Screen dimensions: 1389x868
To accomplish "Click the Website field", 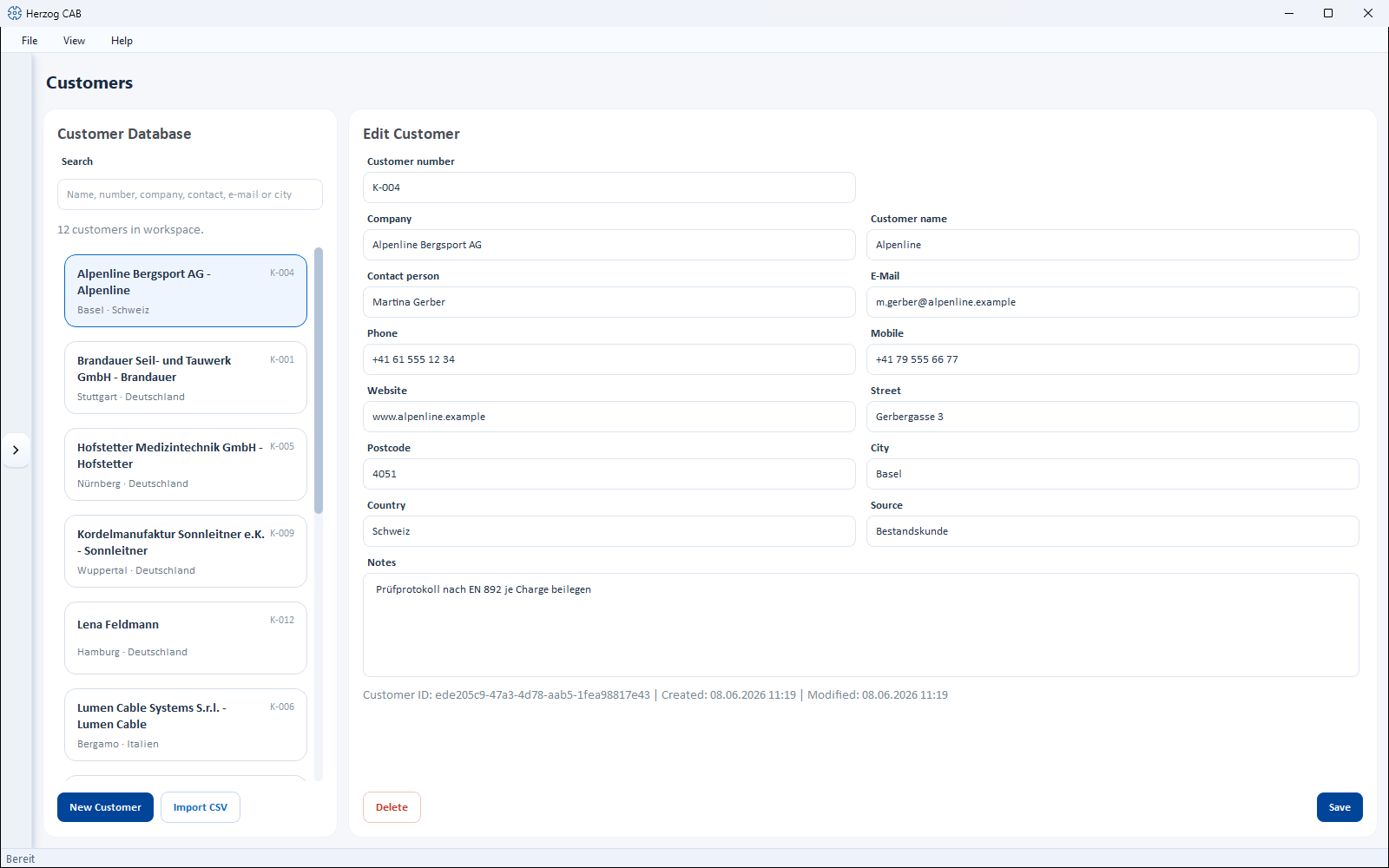I will [x=609, y=417].
